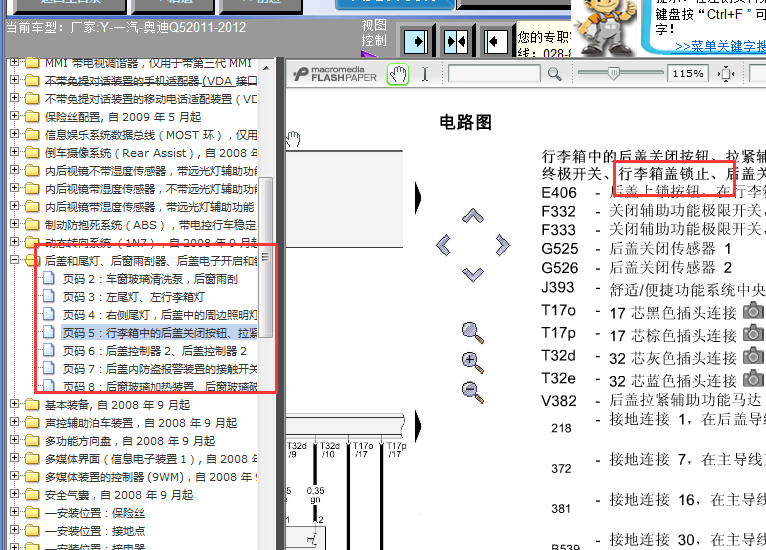The width and height of the screenshot is (766, 550).
Task: Click the V382 后盖拉紧辅助功能马达 entry
Action: [651, 401]
